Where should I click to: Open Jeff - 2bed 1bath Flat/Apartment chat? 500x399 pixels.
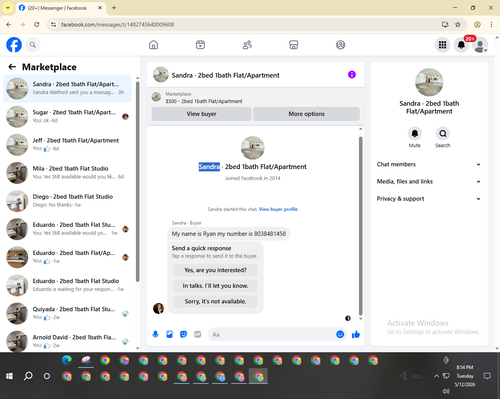(x=67, y=145)
